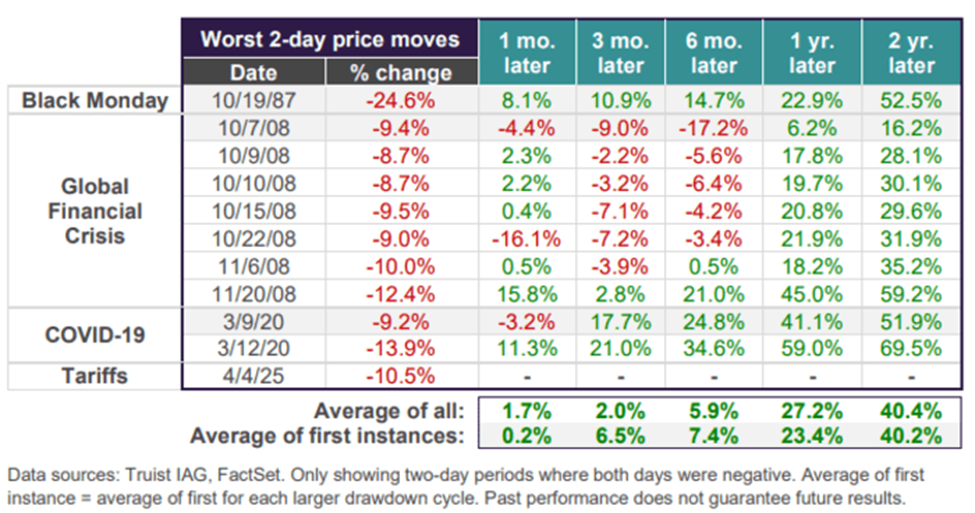
Task: Click the Black Monday row label
Action: coord(95,101)
